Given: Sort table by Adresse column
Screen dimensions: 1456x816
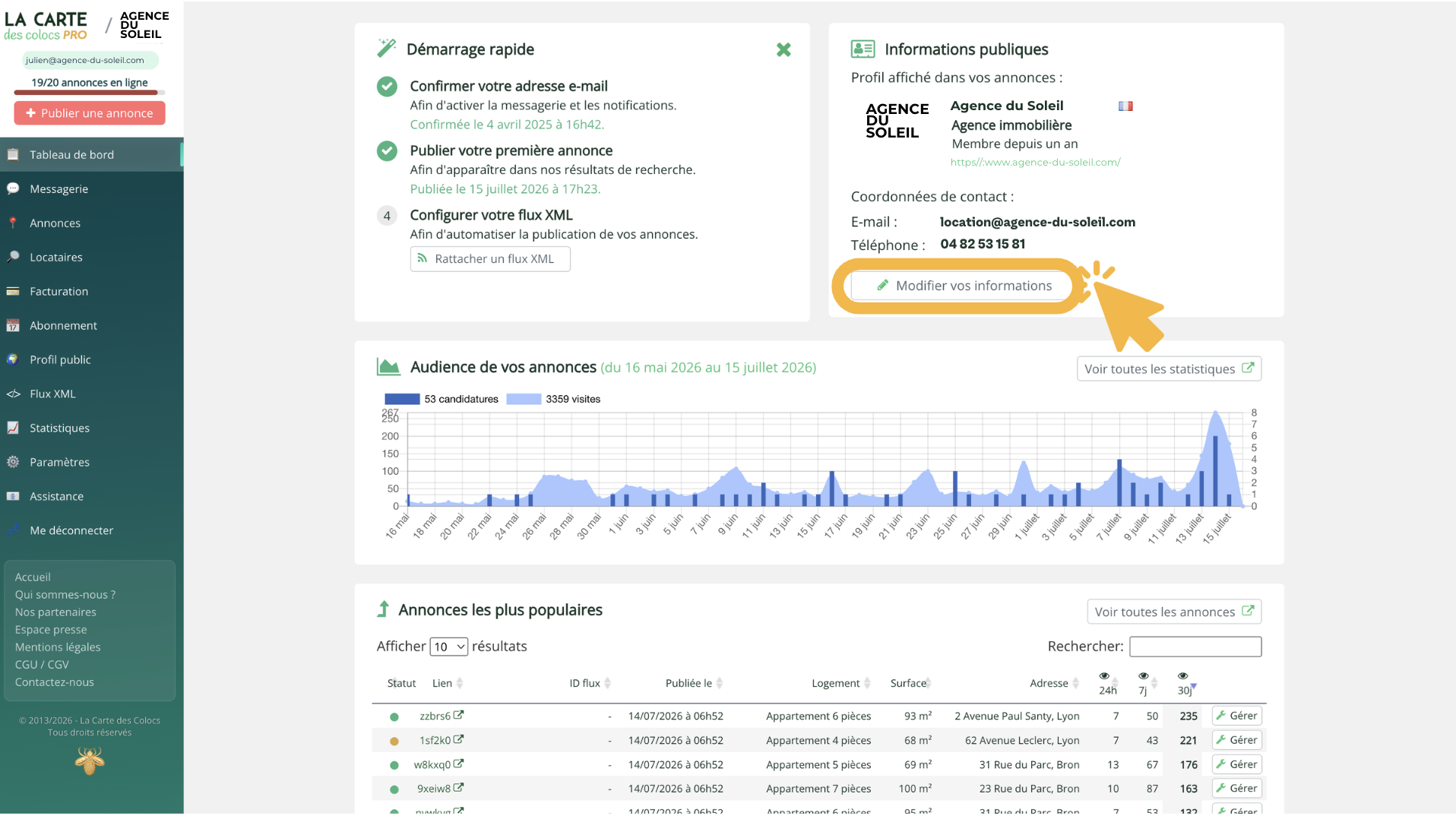Looking at the screenshot, I should [1054, 683].
